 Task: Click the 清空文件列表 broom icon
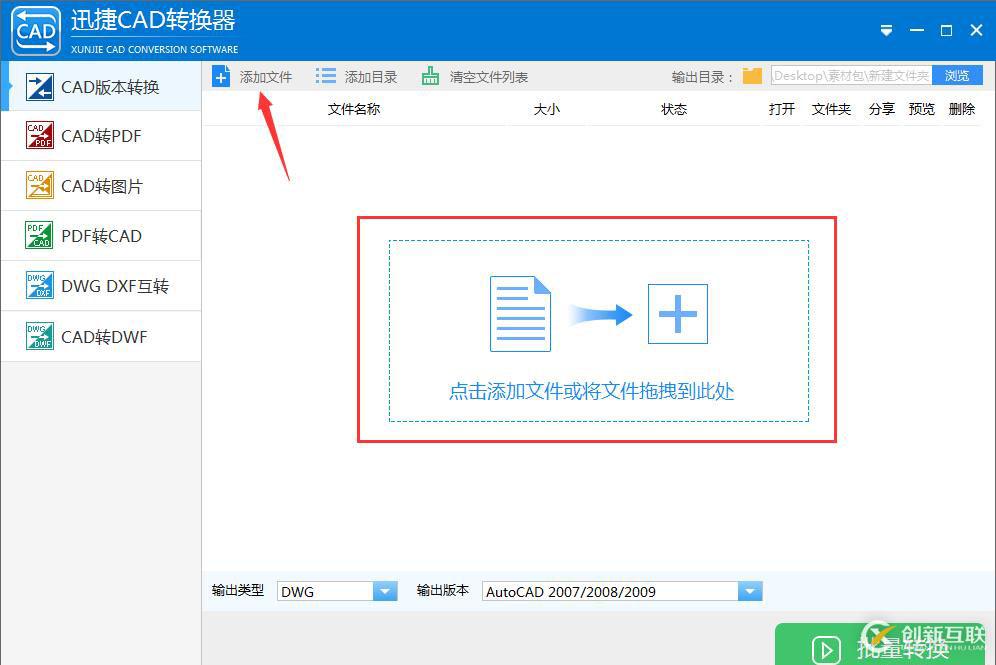(429, 75)
